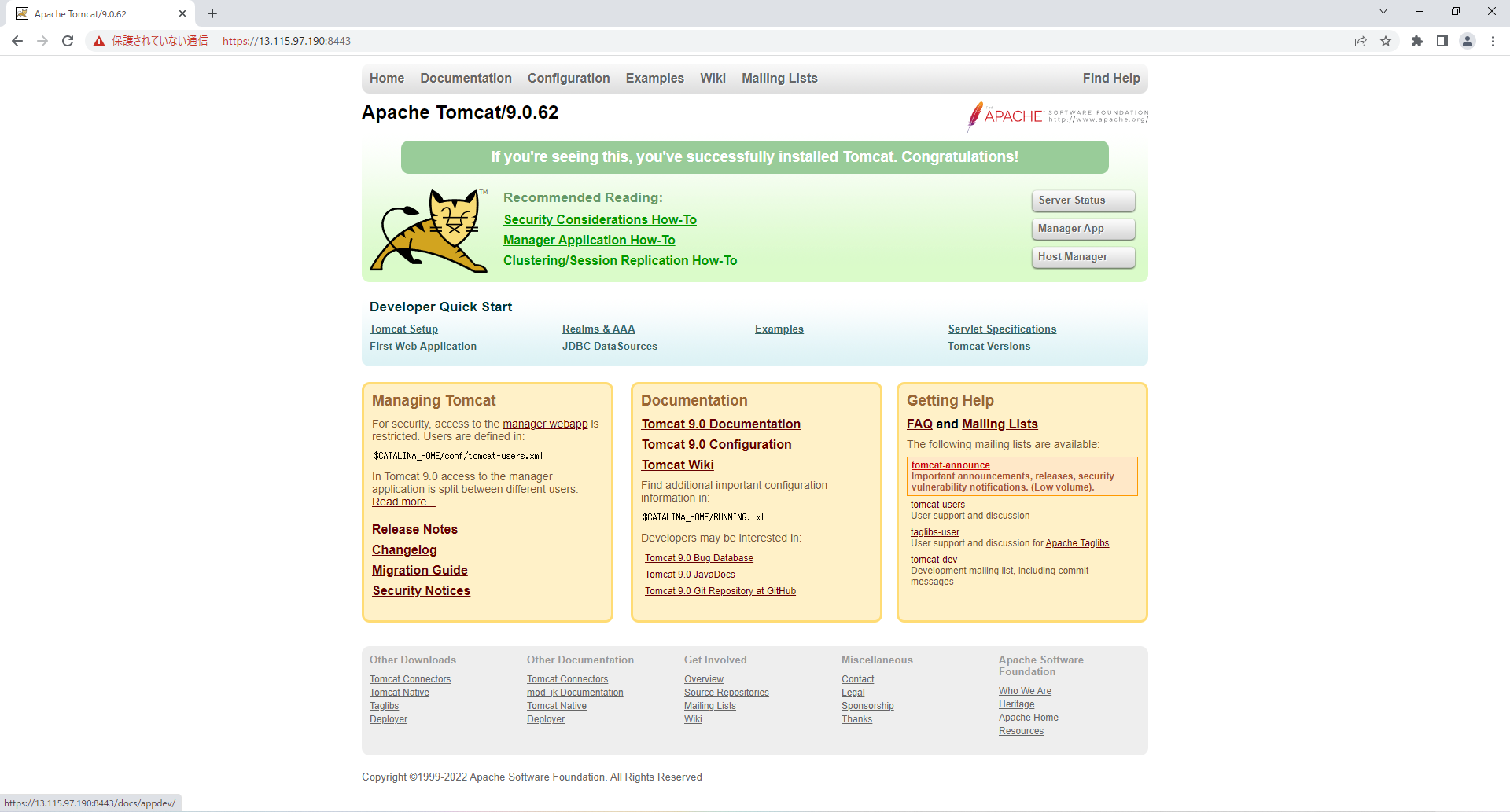This screenshot has height=812, width=1510.
Task: Reload the page using the refresh icon
Action: click(67, 41)
